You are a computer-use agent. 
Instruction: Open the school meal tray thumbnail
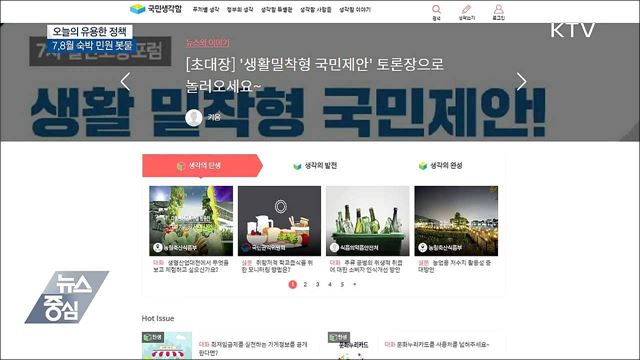(279, 221)
